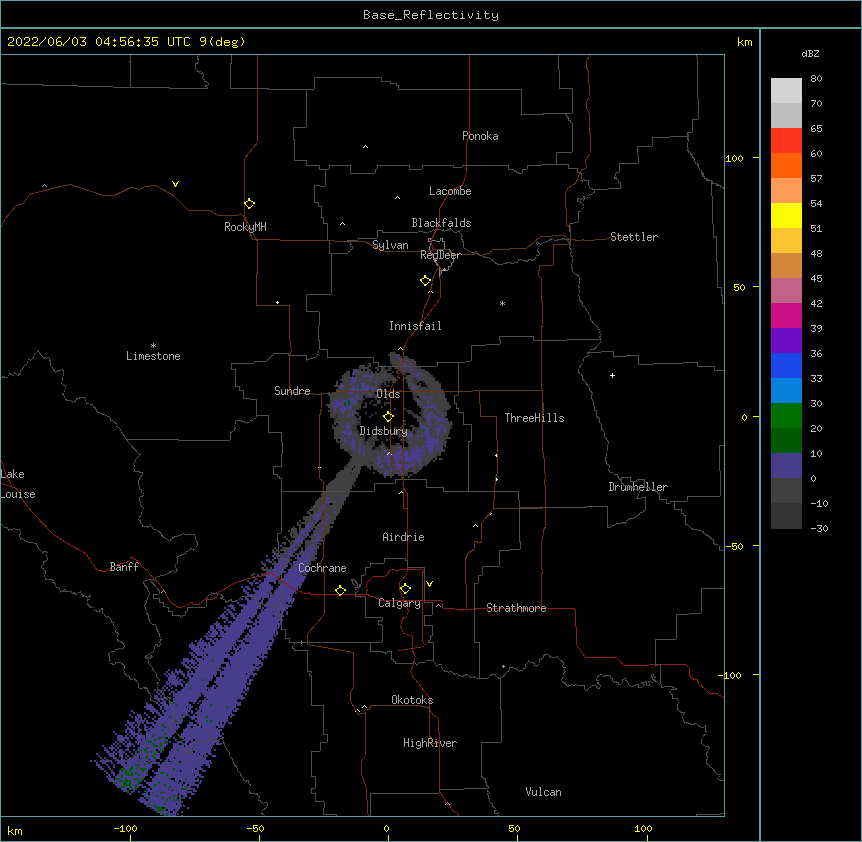Click the asterisk marker above Limestone label
Screen dimensions: 862x842
pos(153,346)
